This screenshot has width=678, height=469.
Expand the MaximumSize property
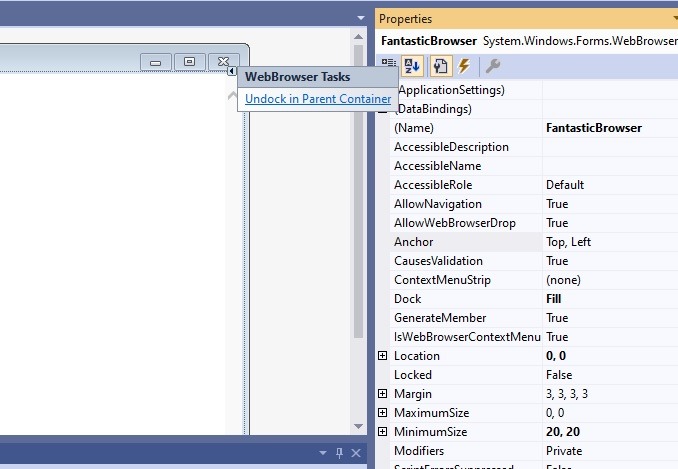tap(382, 412)
